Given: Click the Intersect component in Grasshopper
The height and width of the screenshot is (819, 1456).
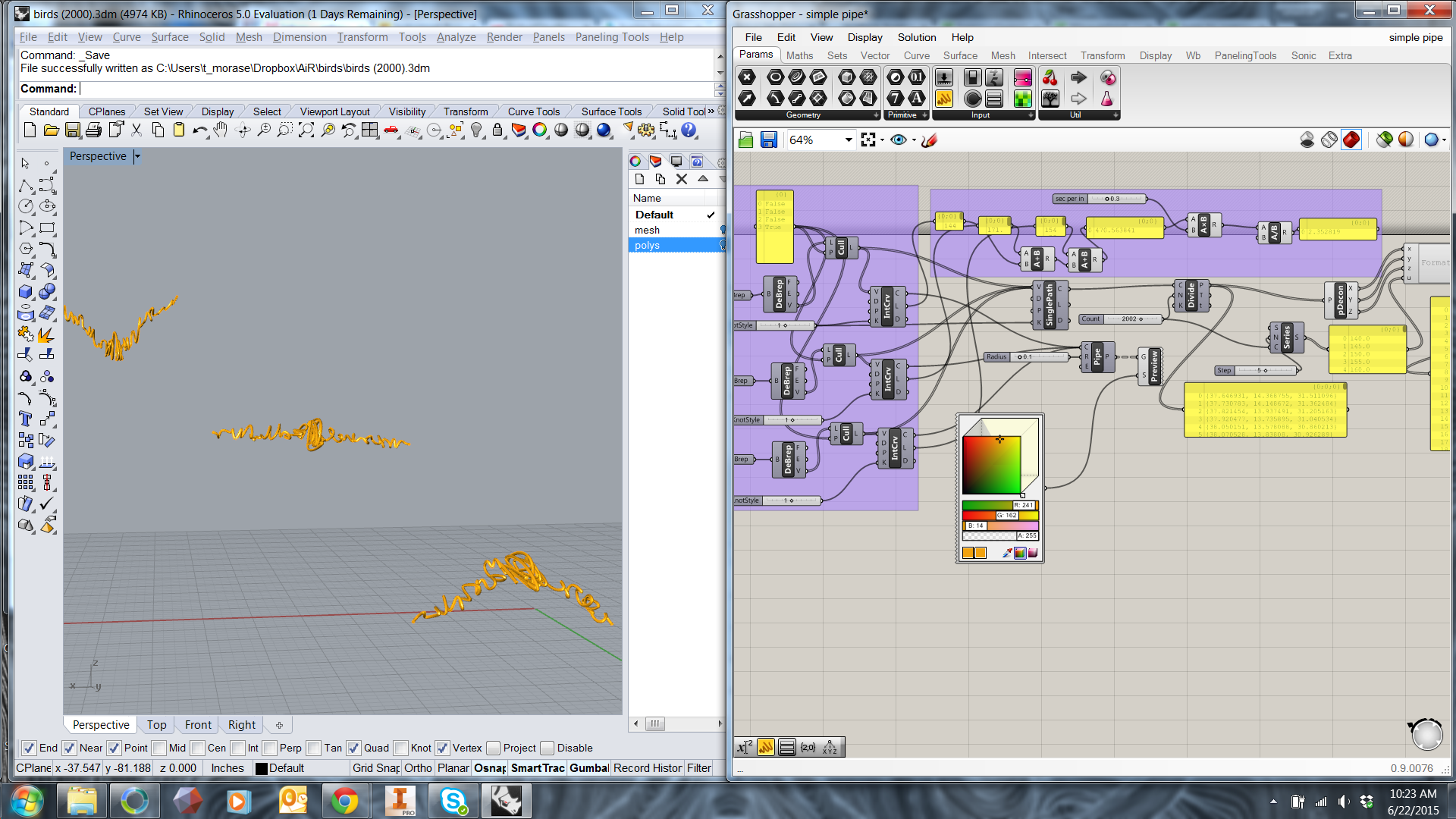Looking at the screenshot, I should 1047,55.
